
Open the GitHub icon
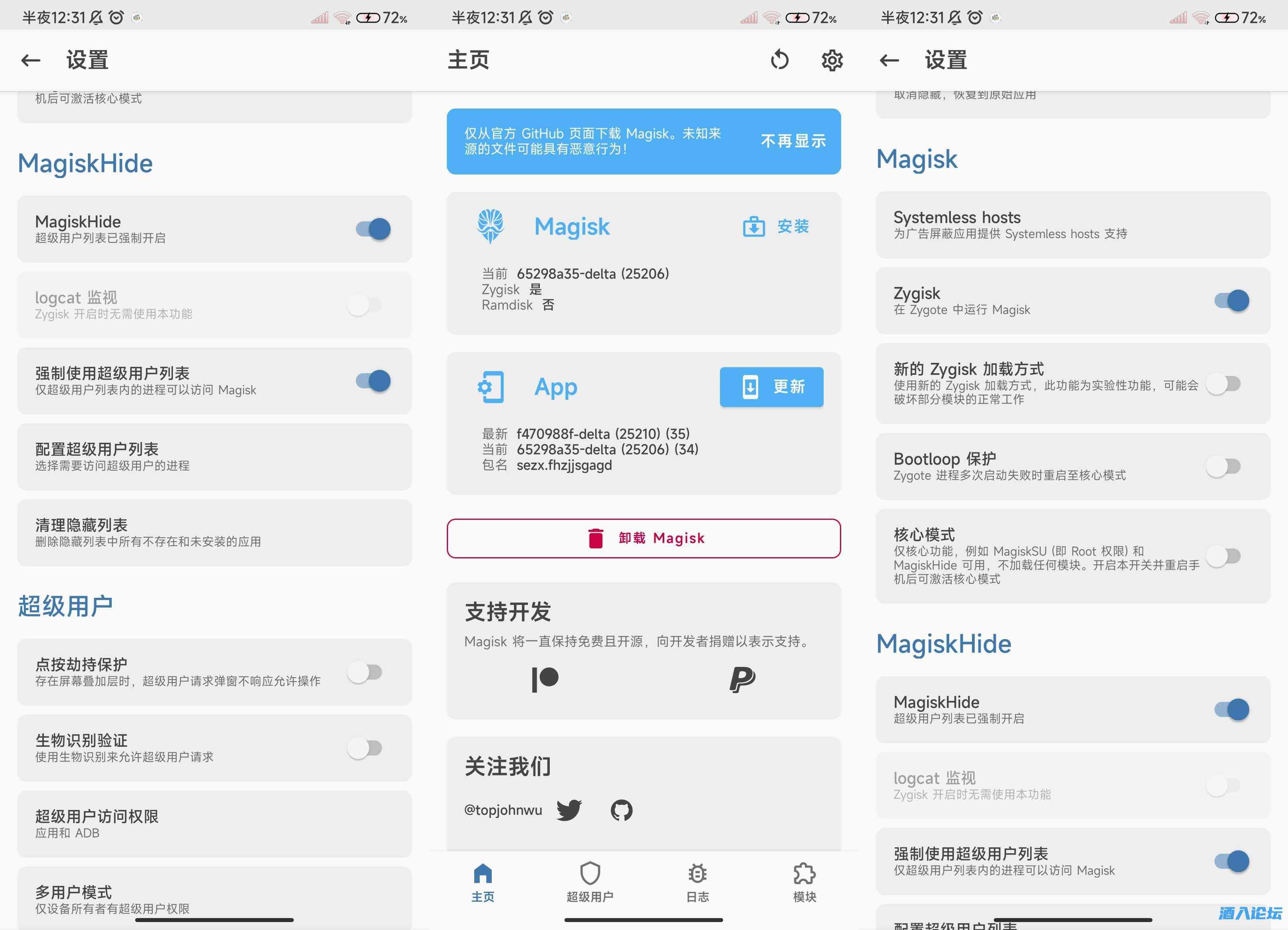(621, 810)
